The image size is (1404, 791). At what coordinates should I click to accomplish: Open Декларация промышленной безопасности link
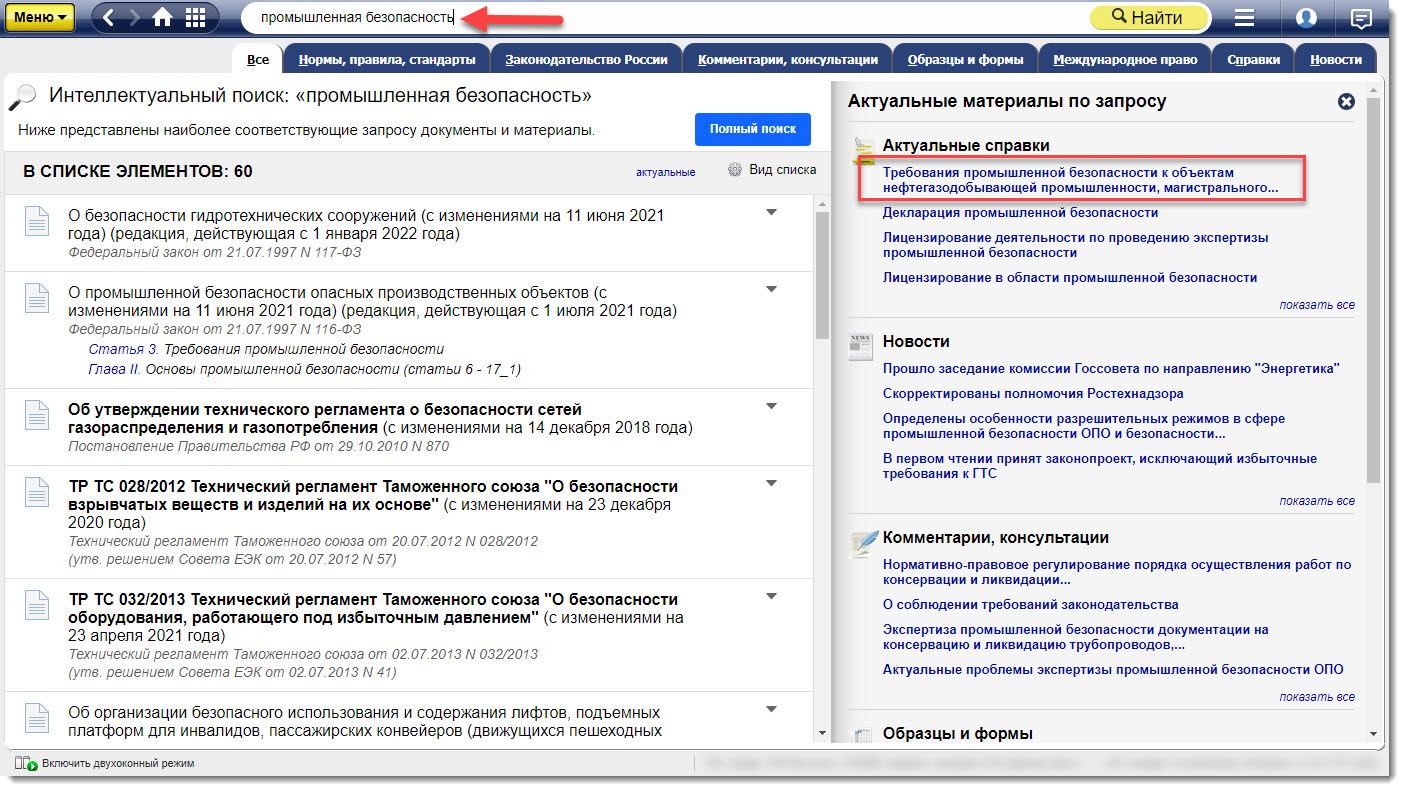1021,212
